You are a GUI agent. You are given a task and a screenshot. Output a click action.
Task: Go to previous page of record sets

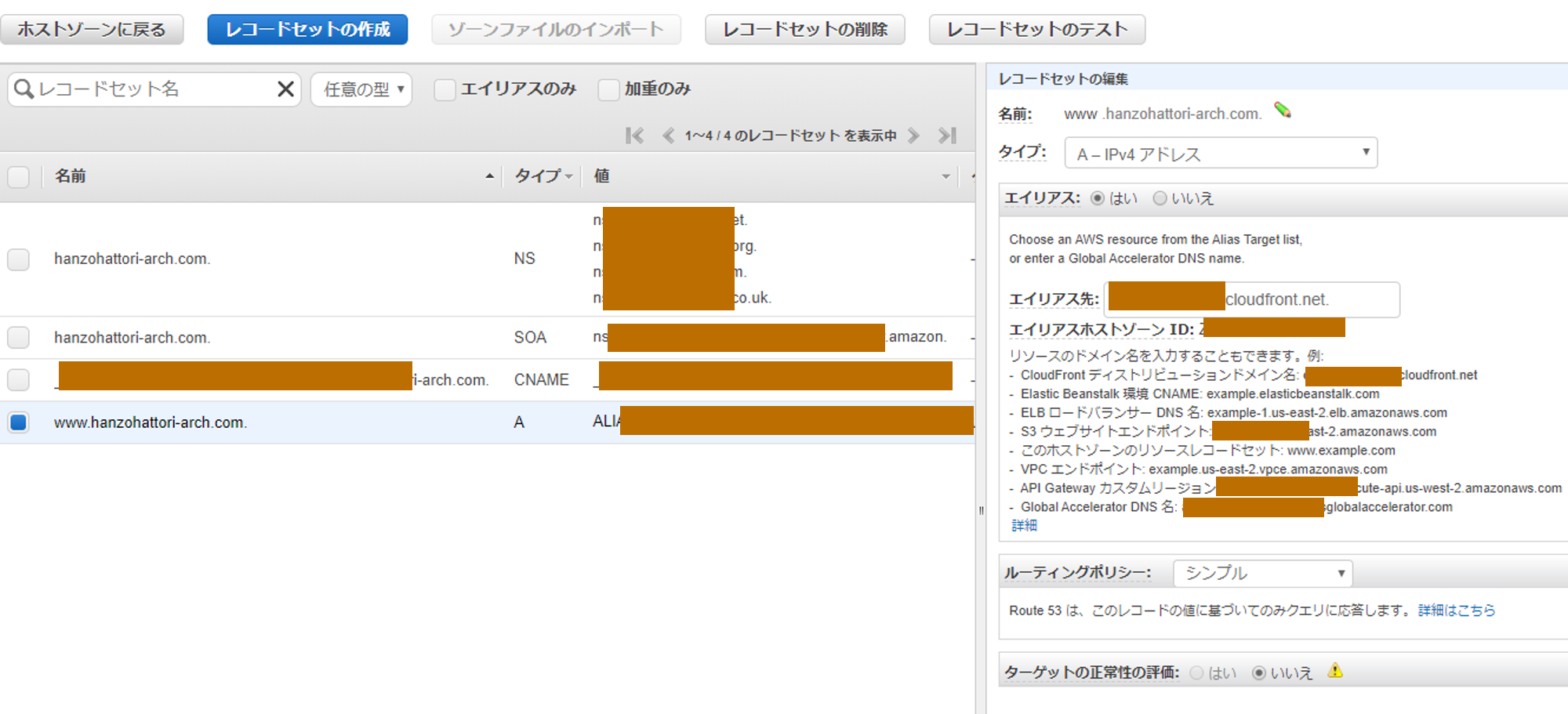pyautogui.click(x=668, y=136)
